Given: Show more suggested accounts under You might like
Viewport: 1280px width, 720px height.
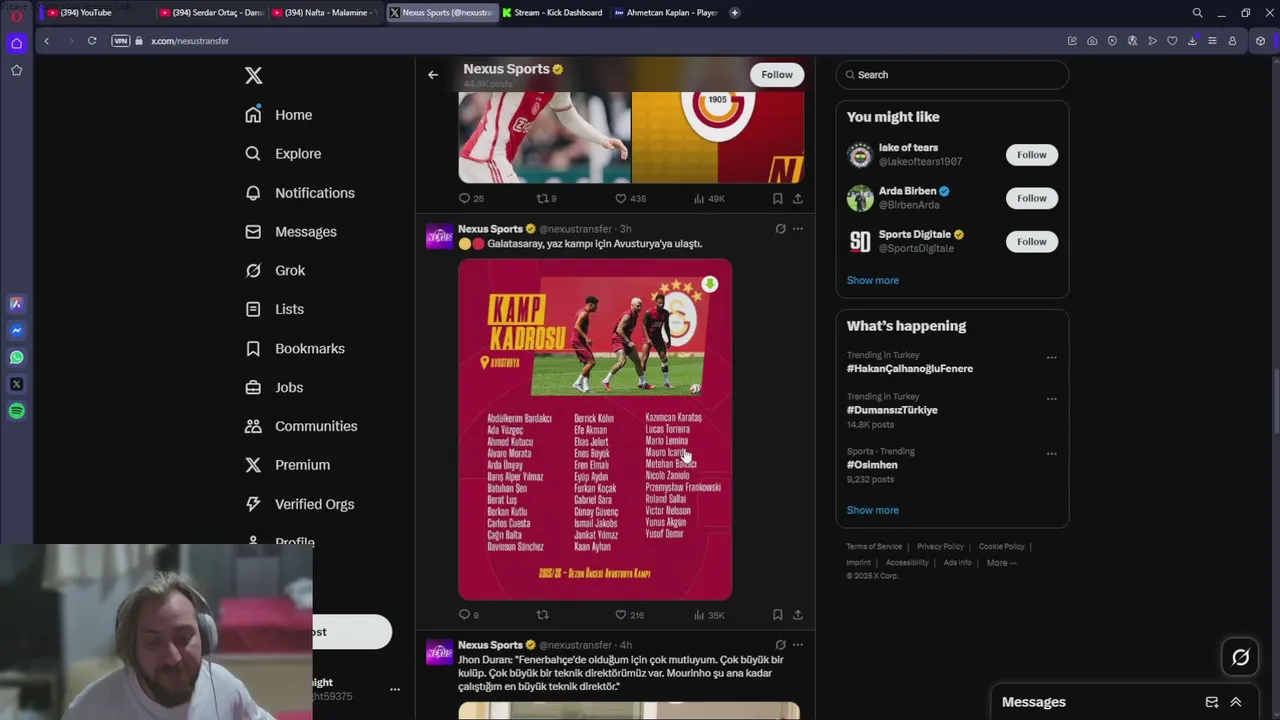Looking at the screenshot, I should (x=873, y=280).
